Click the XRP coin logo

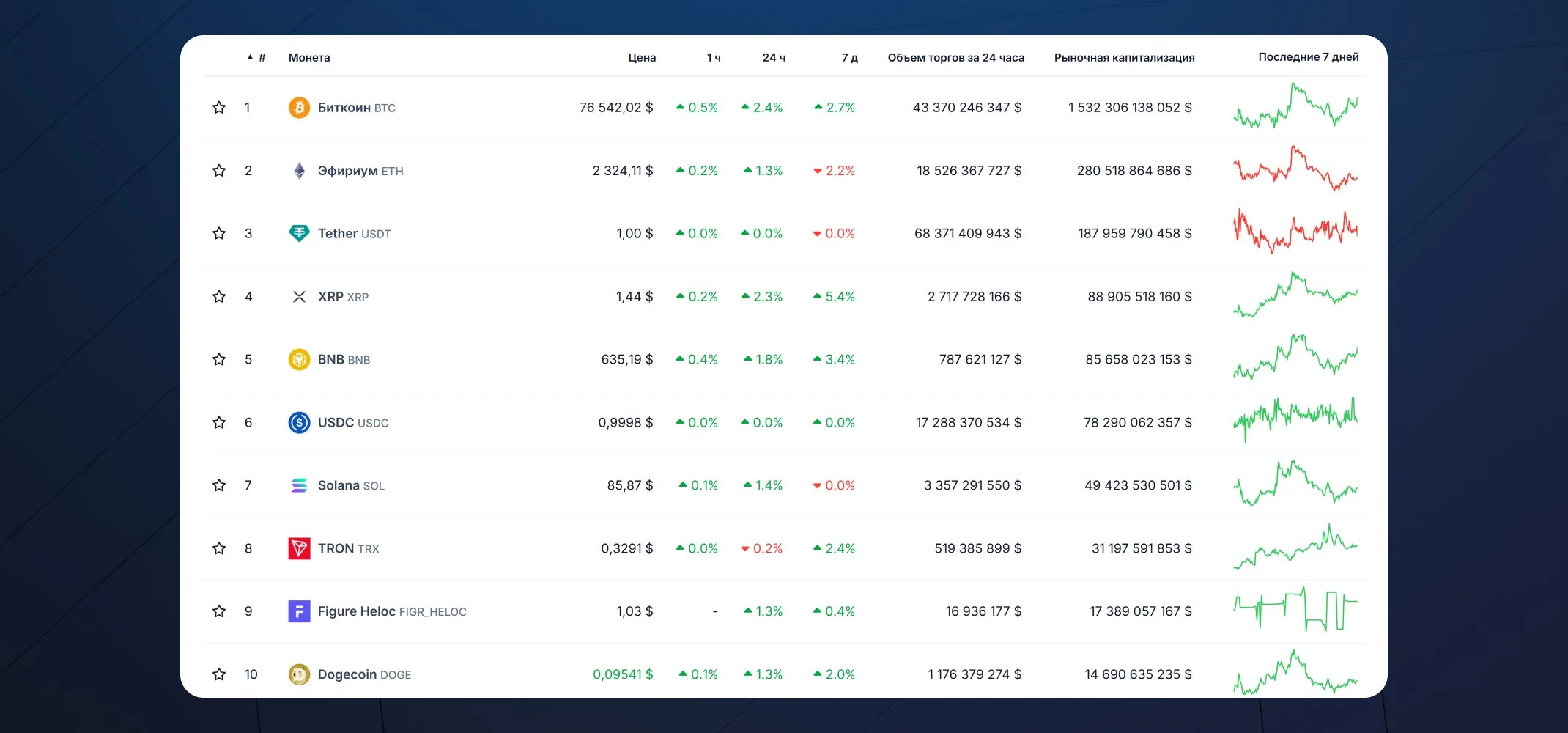pyautogui.click(x=299, y=297)
